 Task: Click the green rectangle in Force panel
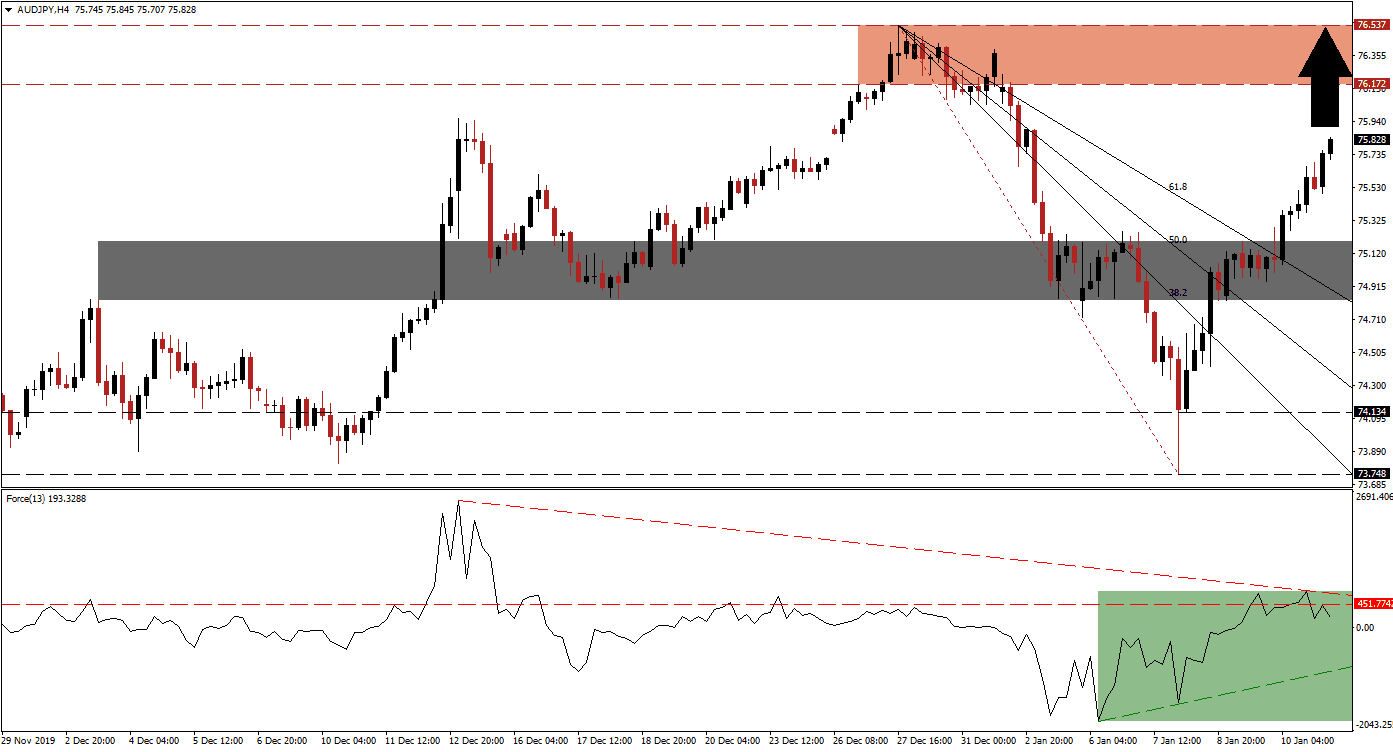[1224, 655]
